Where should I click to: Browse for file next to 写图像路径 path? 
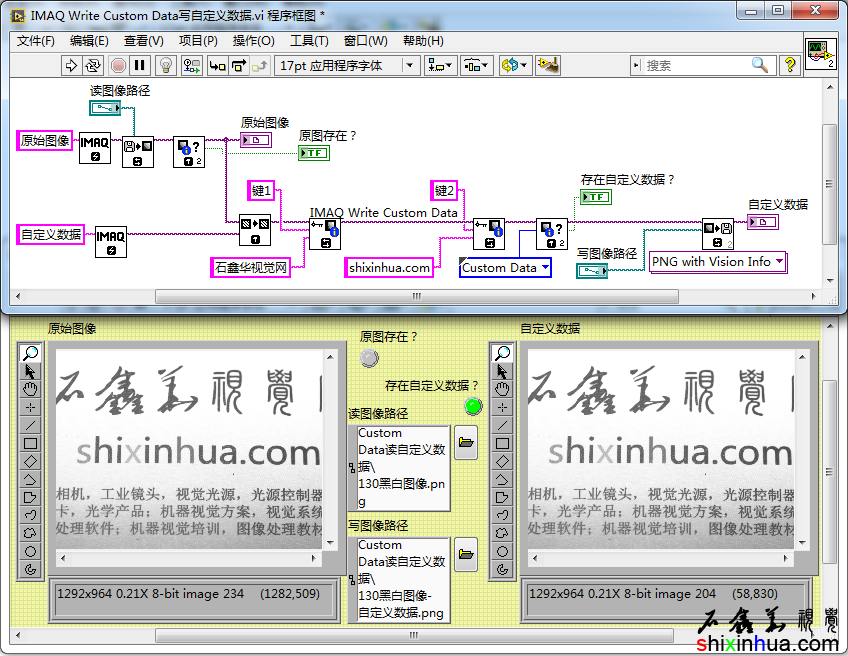(x=466, y=554)
